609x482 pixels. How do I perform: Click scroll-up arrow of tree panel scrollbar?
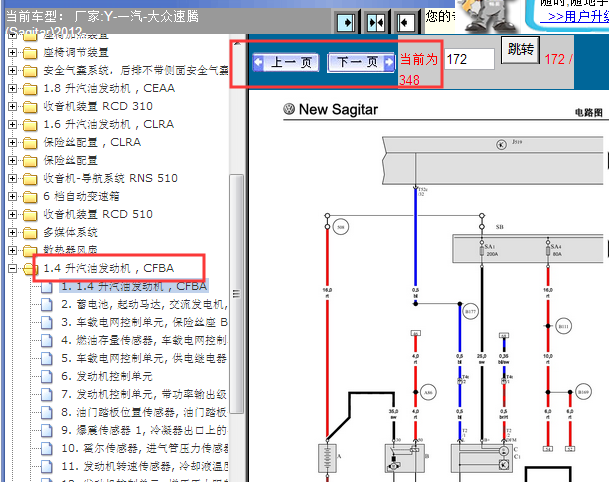237,44
